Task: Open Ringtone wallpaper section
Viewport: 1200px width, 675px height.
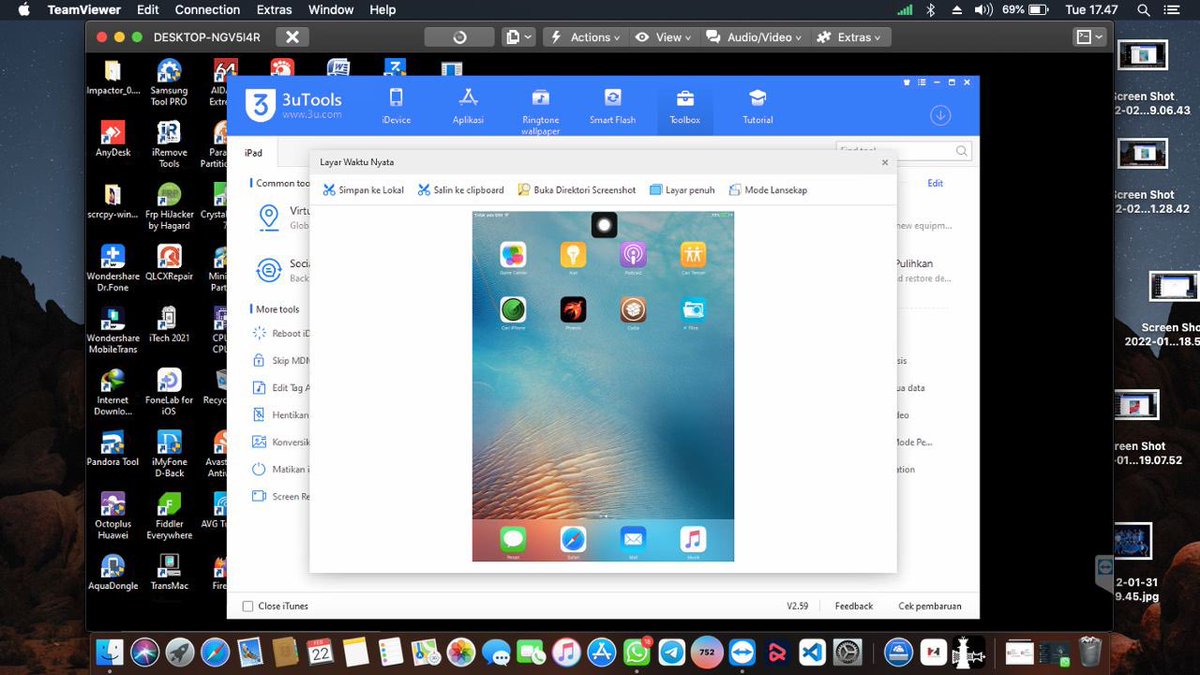Action: click(540, 112)
